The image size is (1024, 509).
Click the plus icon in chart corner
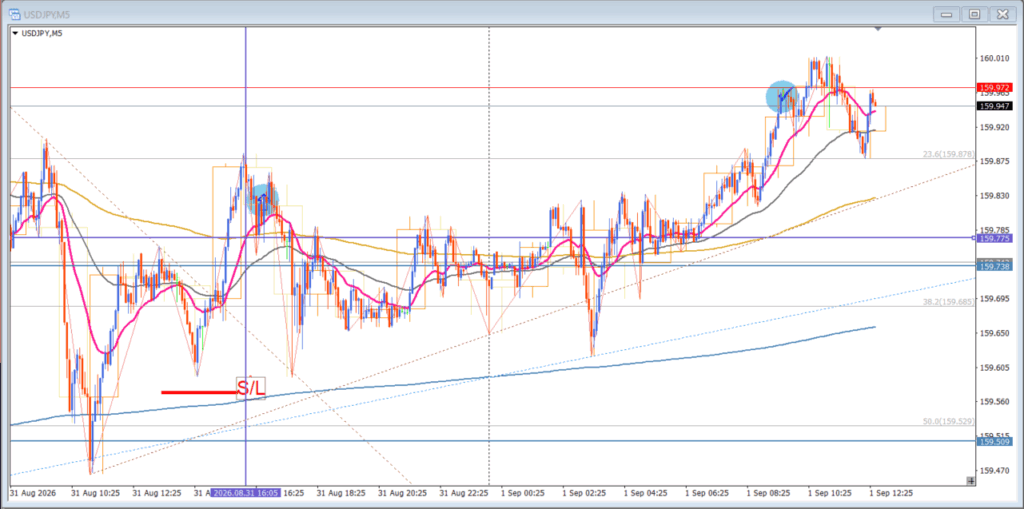point(971,481)
